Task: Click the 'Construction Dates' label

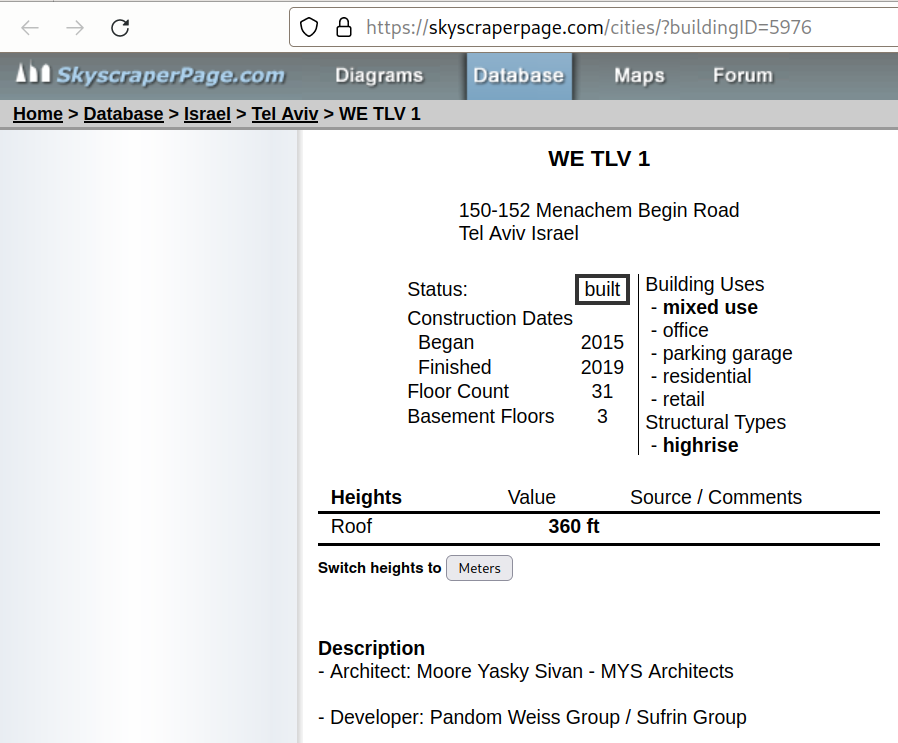Action: [490, 318]
